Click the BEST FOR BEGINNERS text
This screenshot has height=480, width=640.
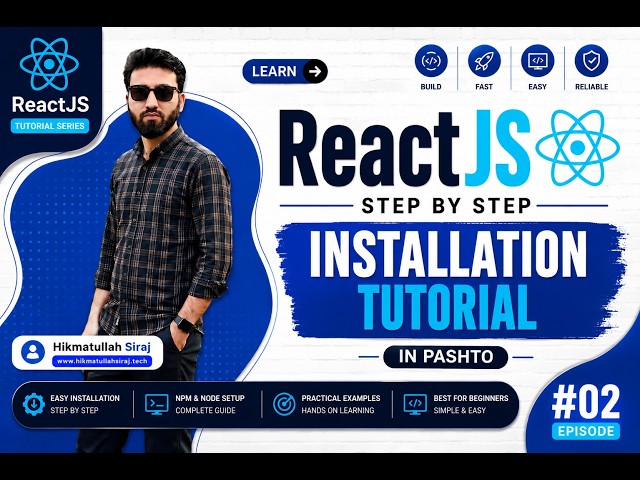click(x=471, y=398)
